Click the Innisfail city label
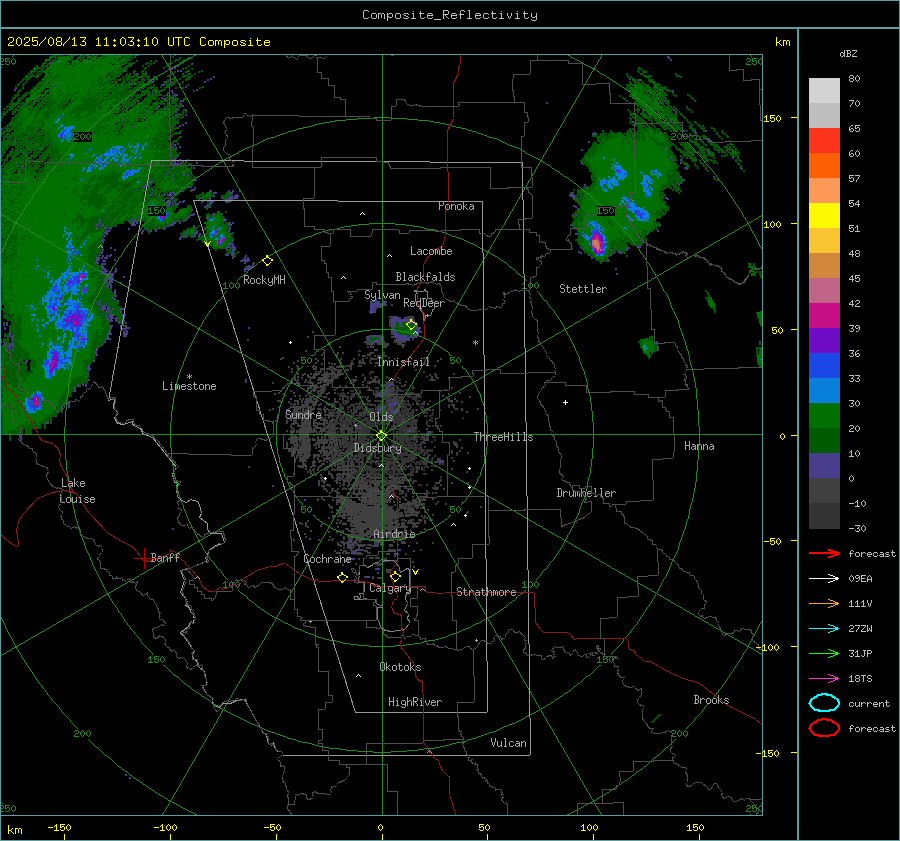The height and width of the screenshot is (841, 900). click(403, 362)
